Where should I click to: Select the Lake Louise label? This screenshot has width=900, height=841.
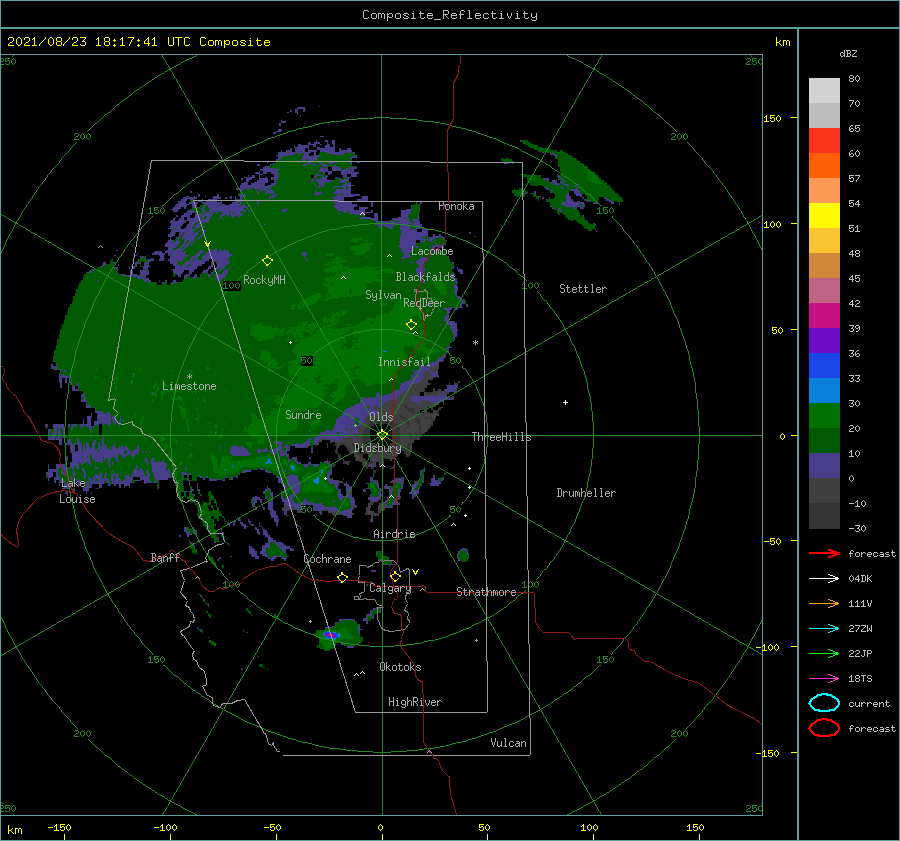[x=77, y=491]
